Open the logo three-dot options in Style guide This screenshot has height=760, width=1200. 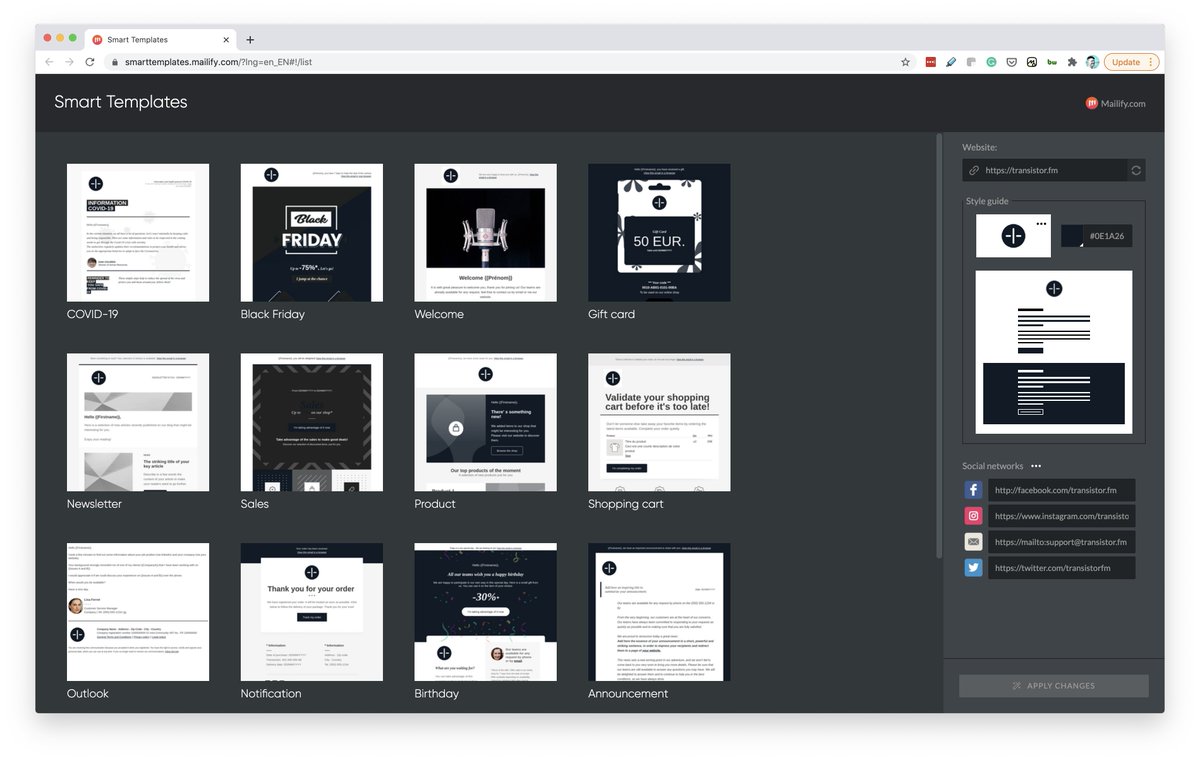[1041, 223]
